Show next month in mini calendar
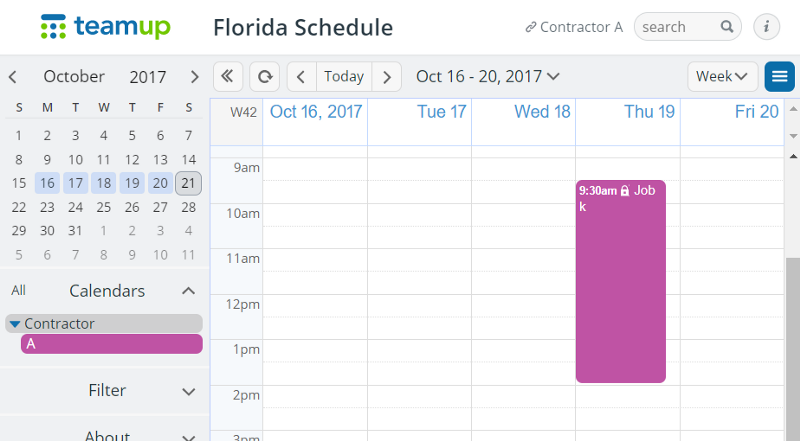This screenshot has width=800, height=441. coord(194,77)
